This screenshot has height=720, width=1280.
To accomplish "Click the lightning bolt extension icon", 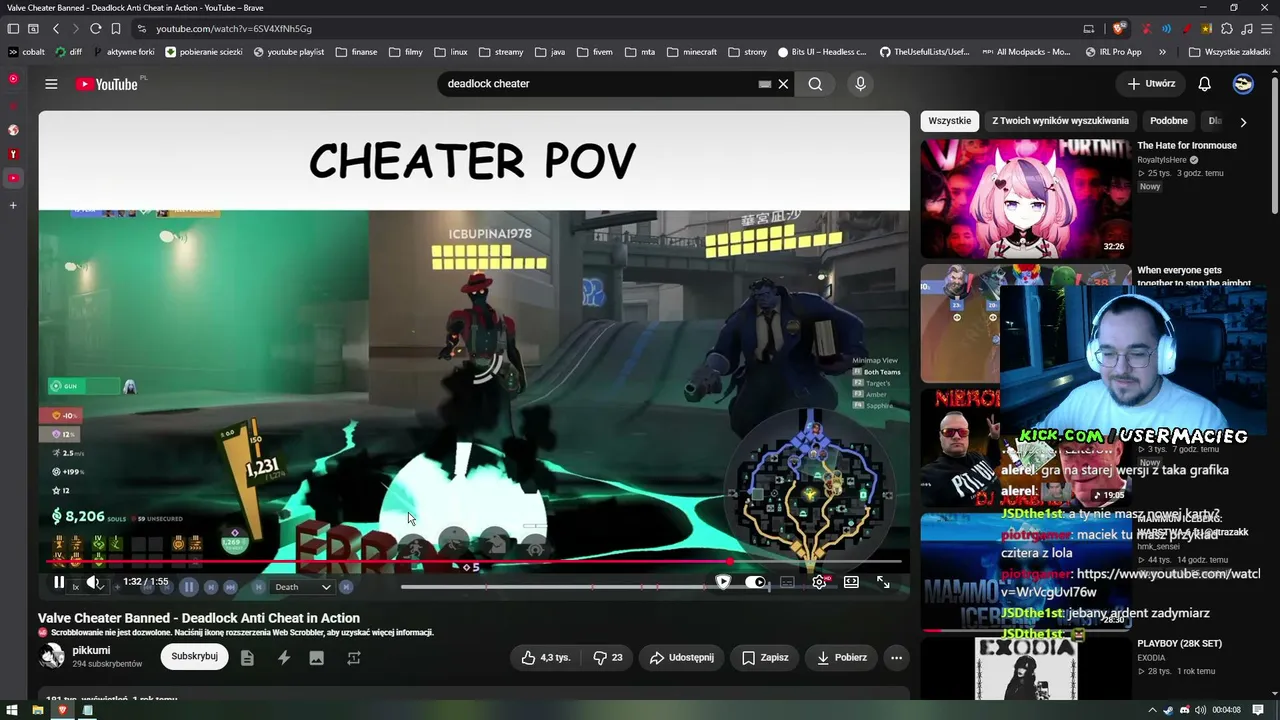I will click(283, 658).
